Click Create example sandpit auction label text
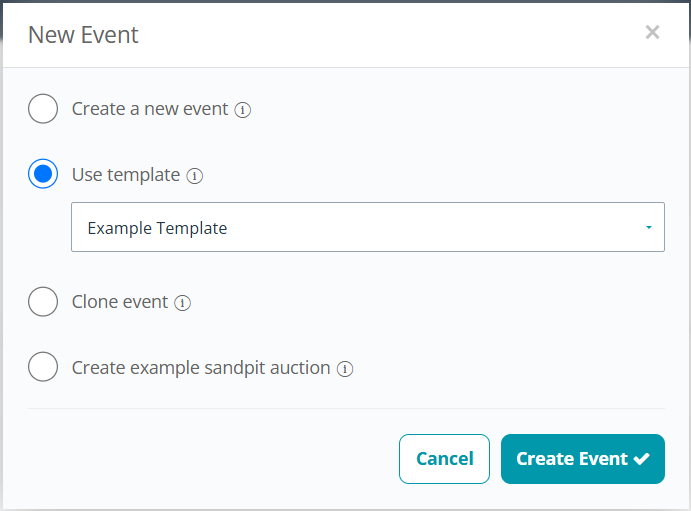 click(x=201, y=368)
